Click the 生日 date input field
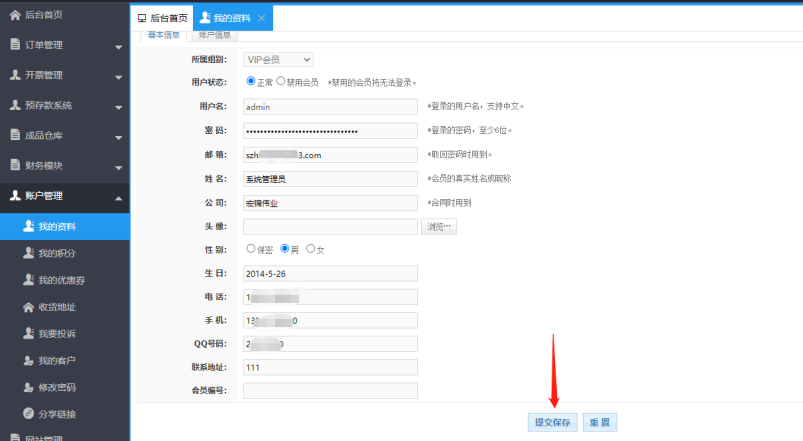The width and height of the screenshot is (803, 441). (330, 273)
